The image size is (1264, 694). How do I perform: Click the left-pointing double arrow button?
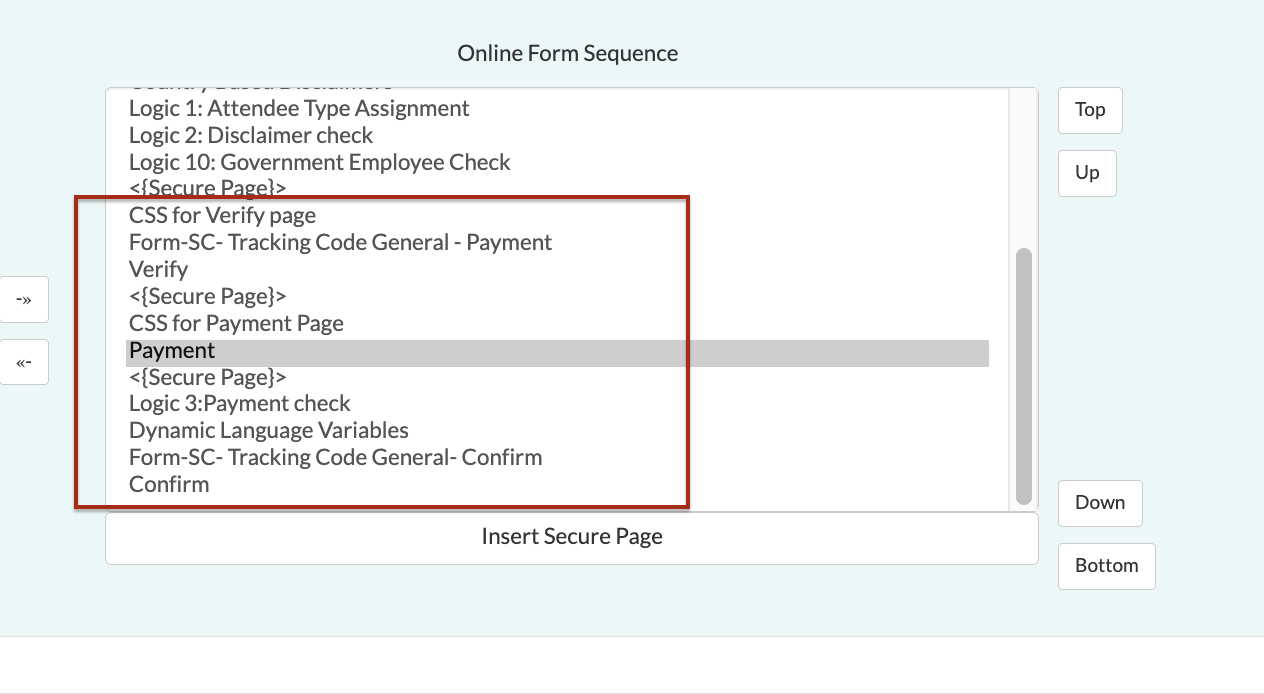pyautogui.click(x=24, y=362)
